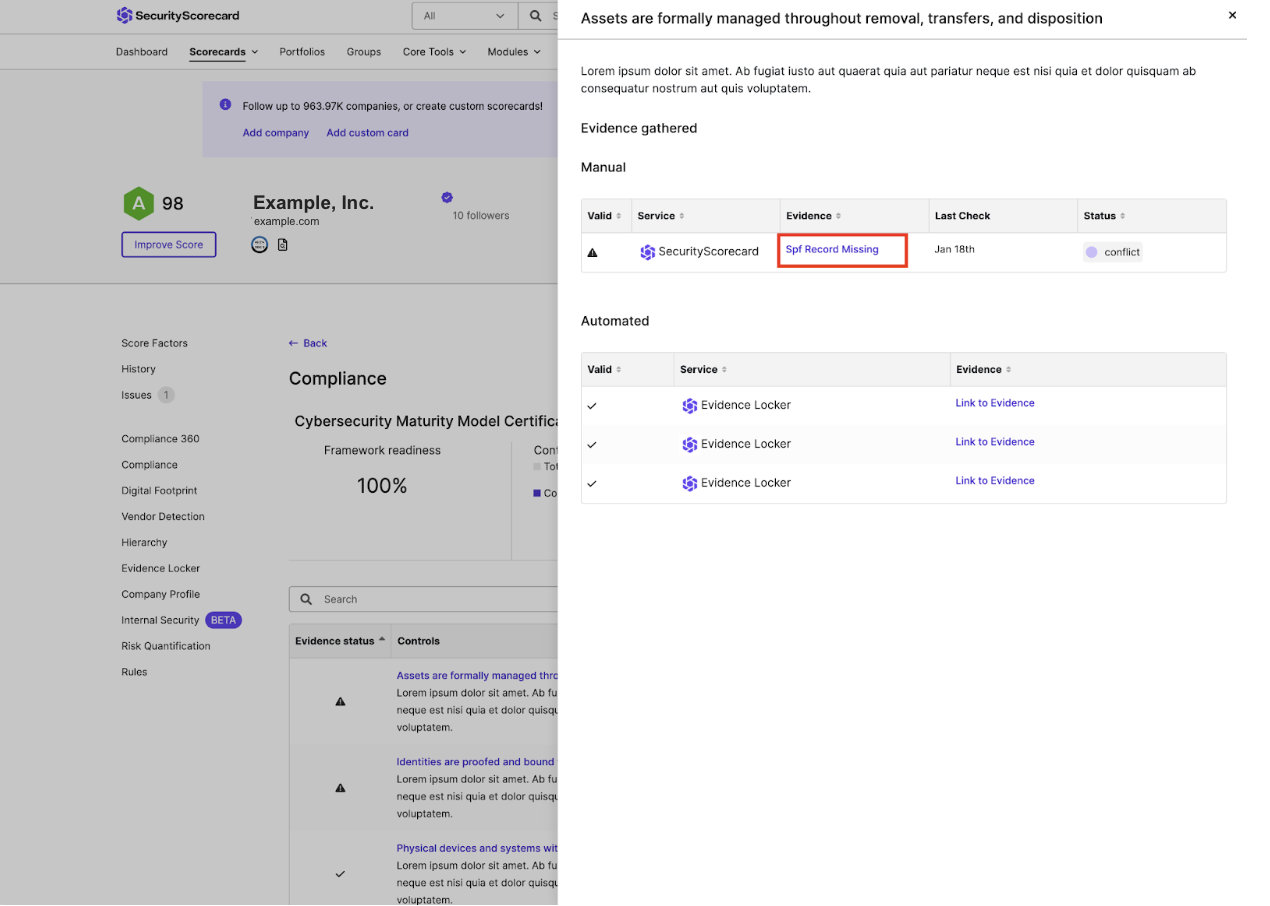Click the Jan 18th last check cell
Viewport: 1270px width, 906px height.
(x=952, y=249)
